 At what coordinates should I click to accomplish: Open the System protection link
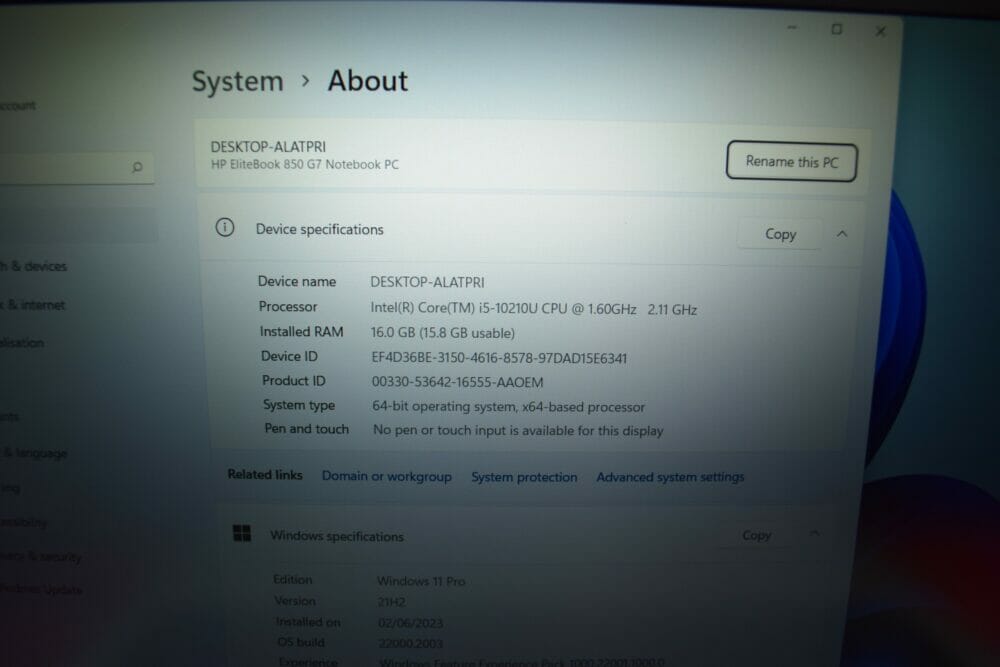tap(524, 477)
